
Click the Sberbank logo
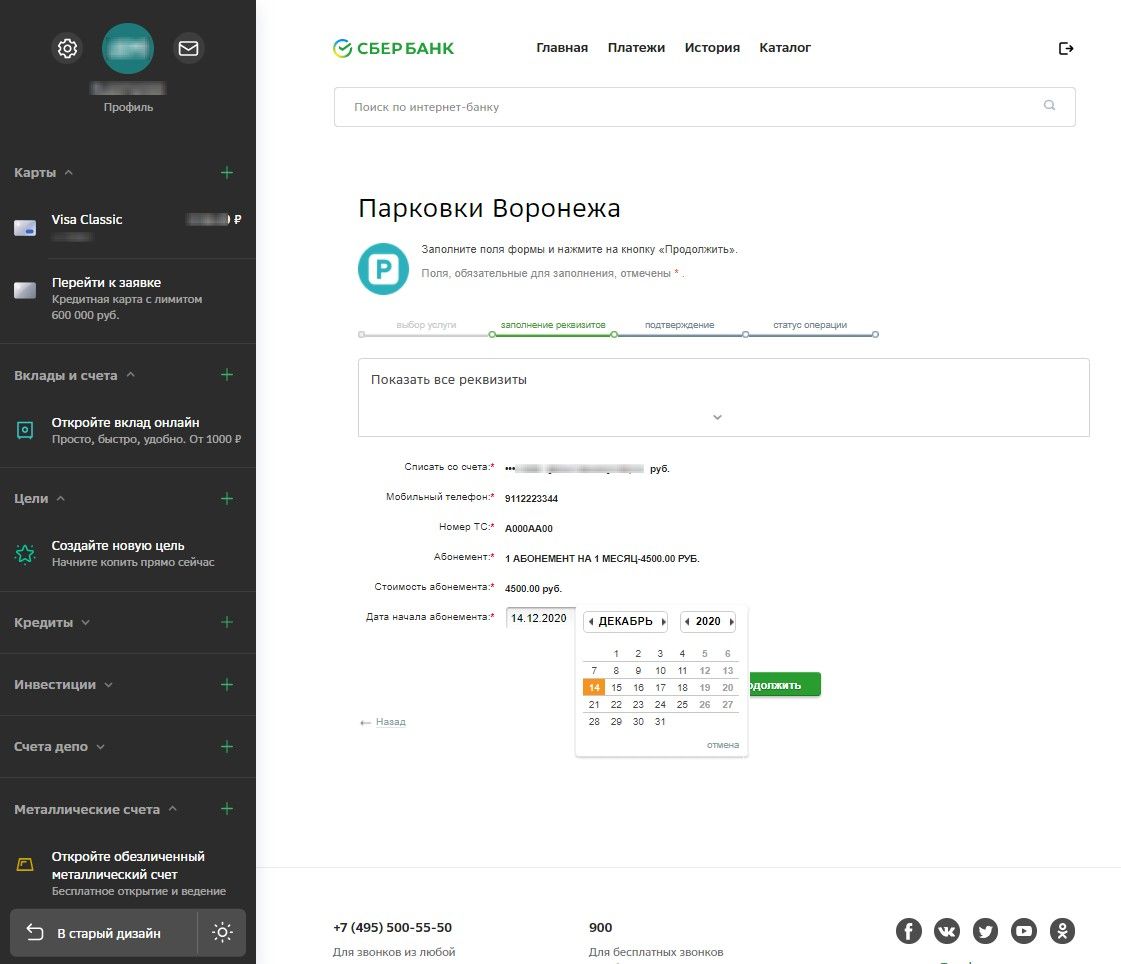coord(393,48)
